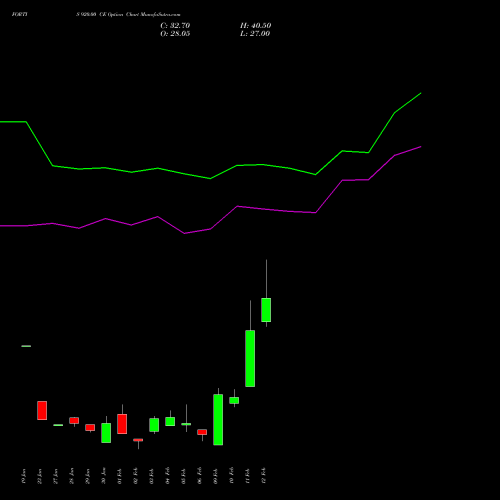Select the 30 Jan date label

pos(104,476)
